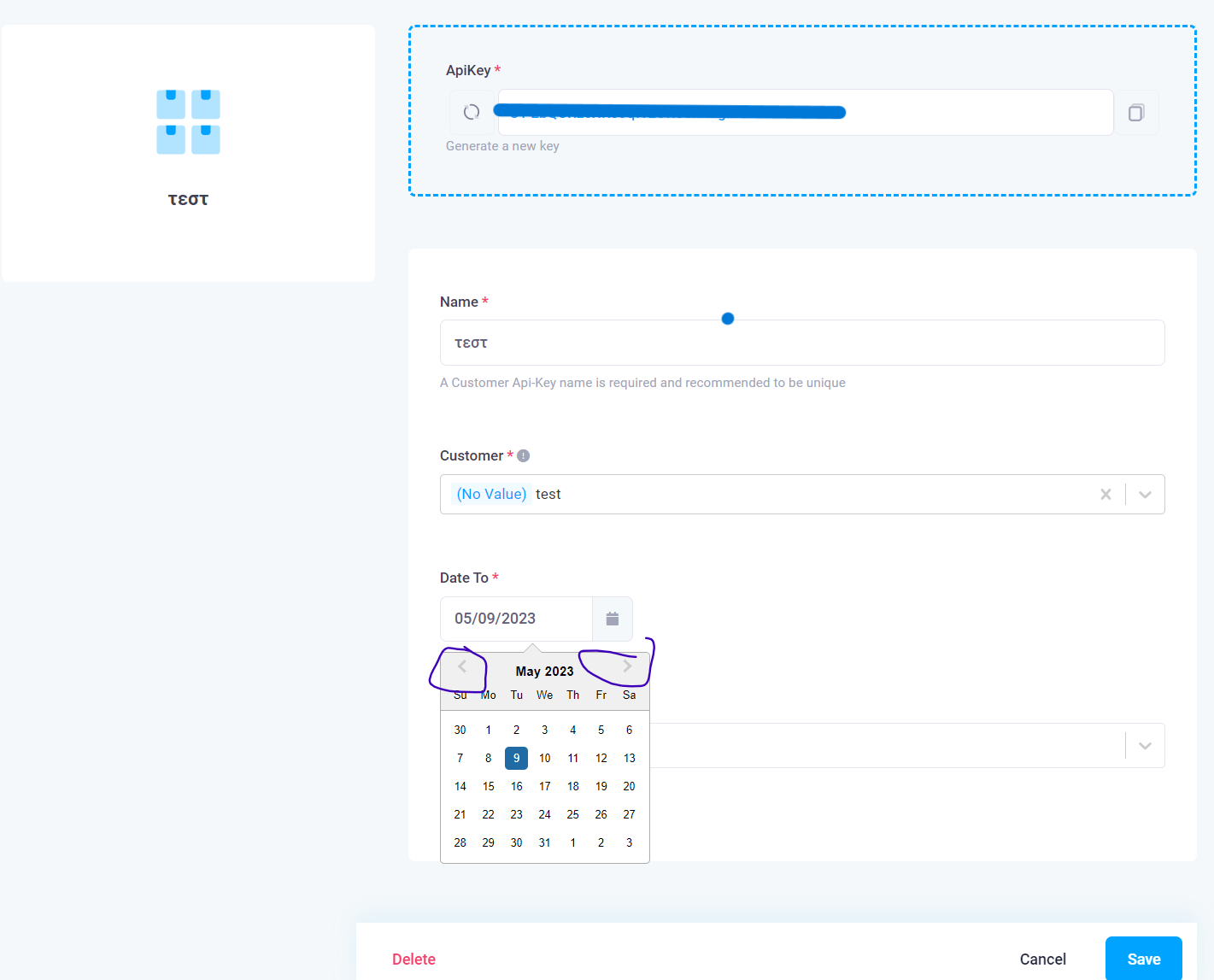Screen dimensions: 1214x980
Task: Click the currently selected date 9
Action: click(516, 758)
